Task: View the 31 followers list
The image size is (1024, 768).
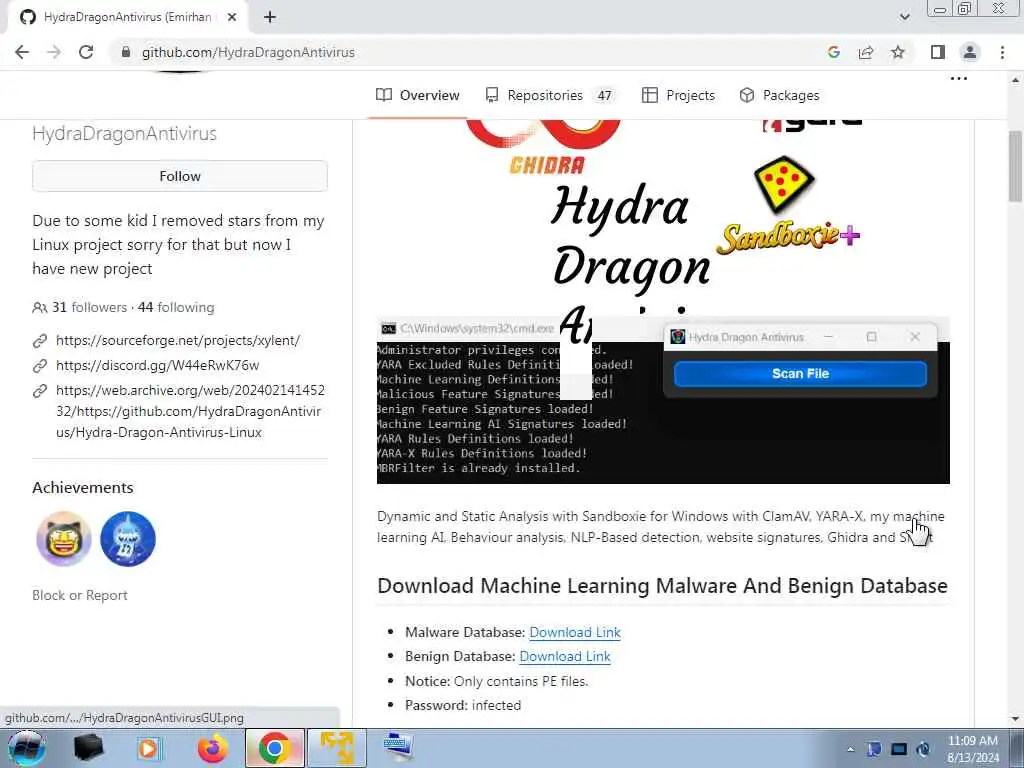Action: [x=89, y=307]
